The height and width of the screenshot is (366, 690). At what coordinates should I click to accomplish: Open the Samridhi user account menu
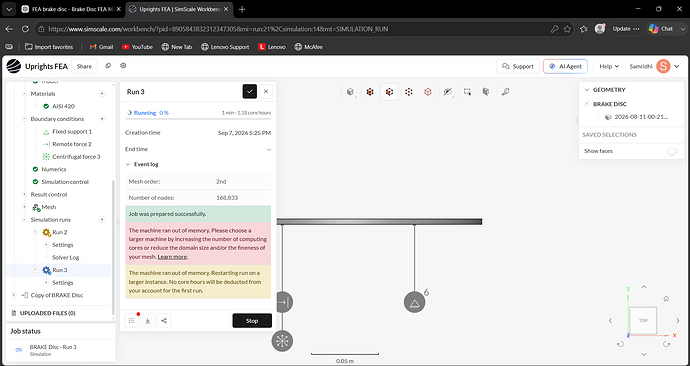pyautogui.click(x=655, y=66)
